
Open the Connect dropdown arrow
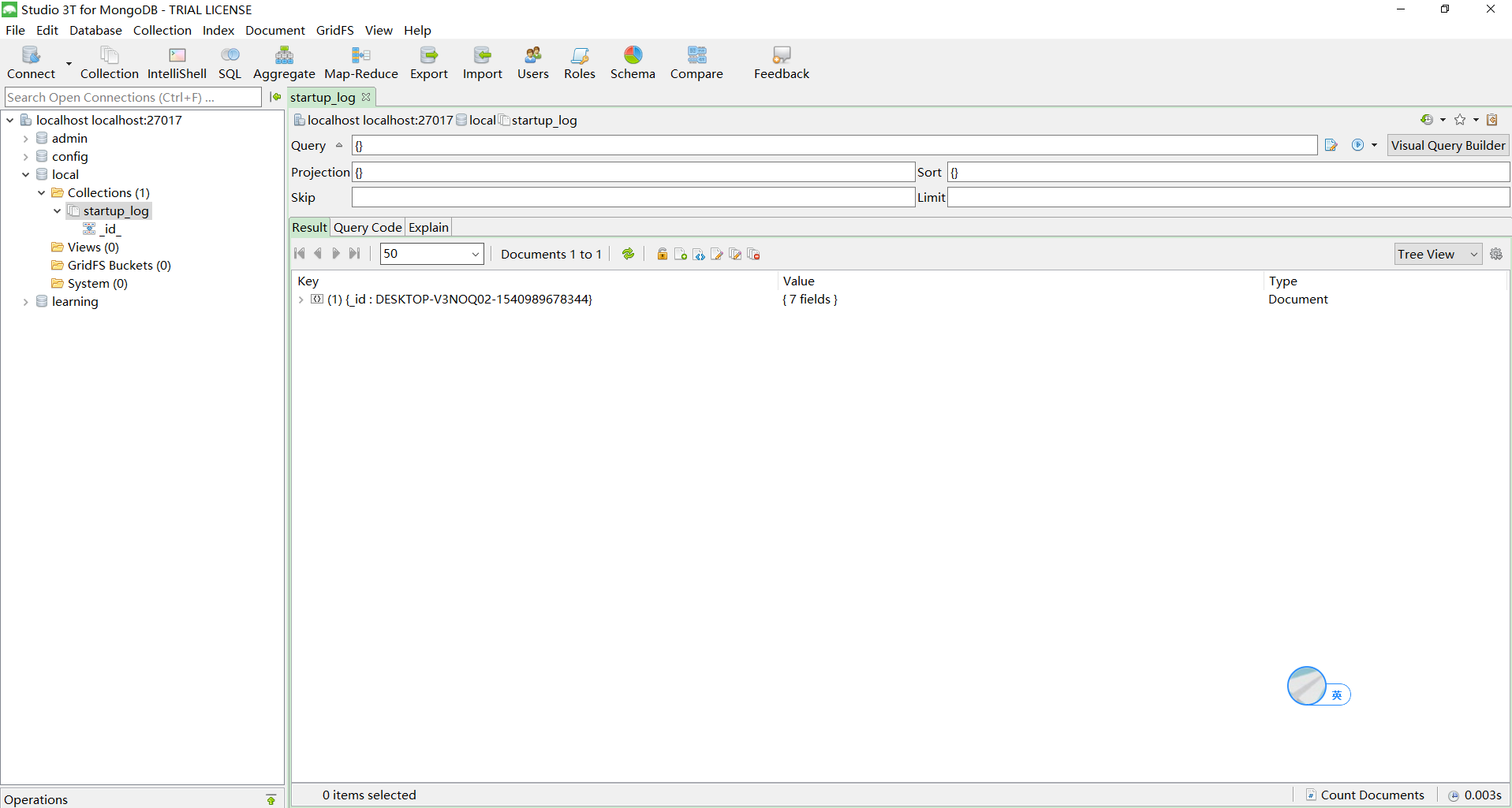point(69,63)
